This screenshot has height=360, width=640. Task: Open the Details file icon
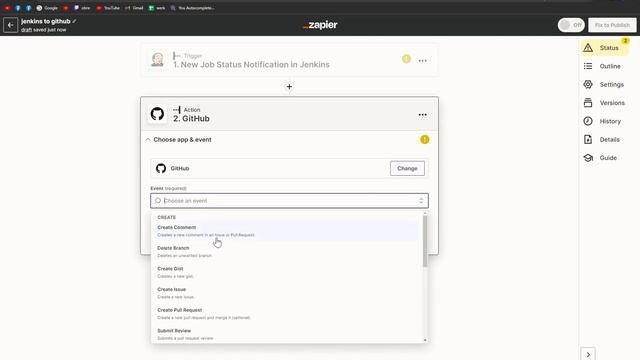pos(588,140)
